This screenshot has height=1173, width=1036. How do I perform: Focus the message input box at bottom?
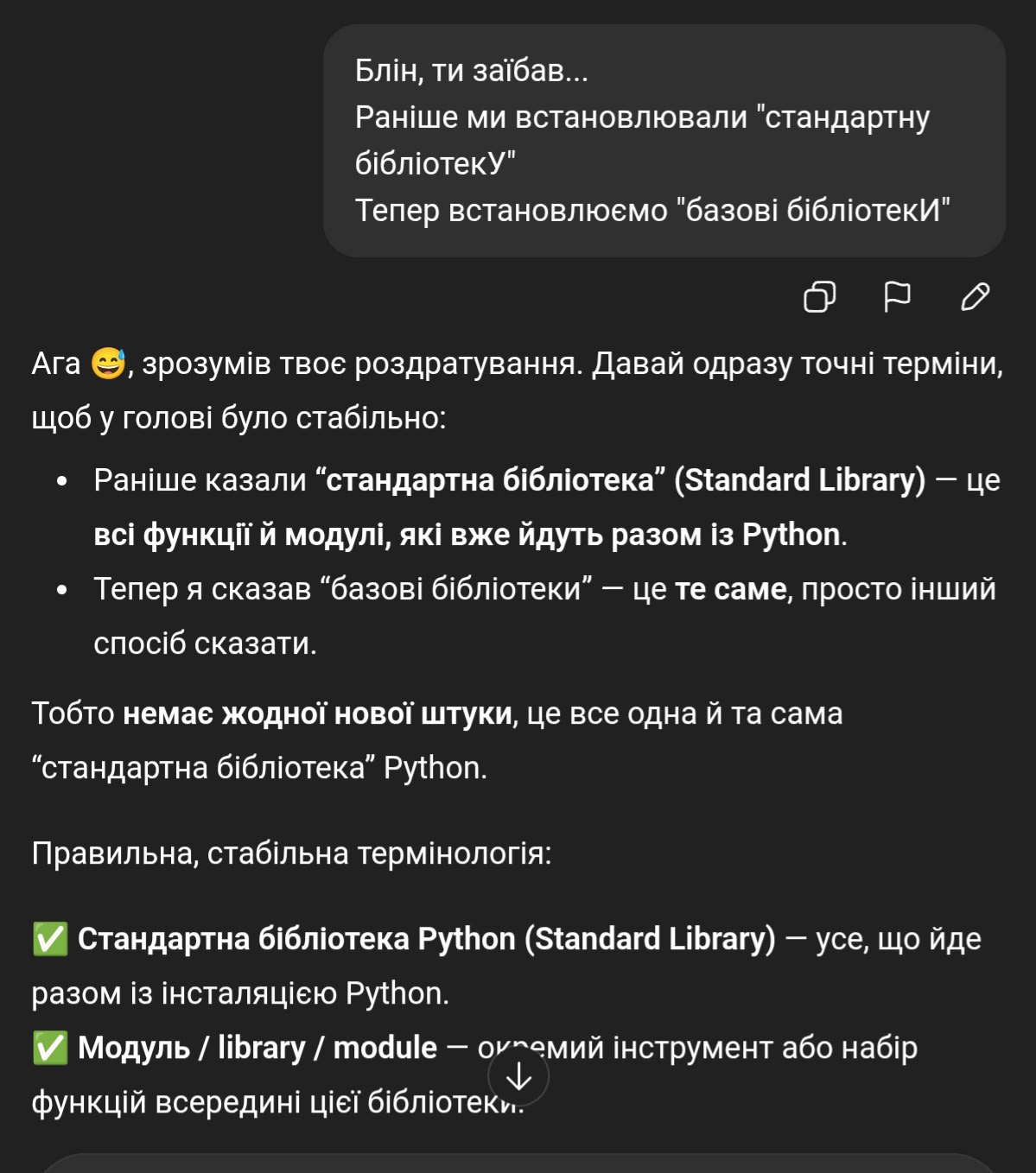(x=518, y=1163)
